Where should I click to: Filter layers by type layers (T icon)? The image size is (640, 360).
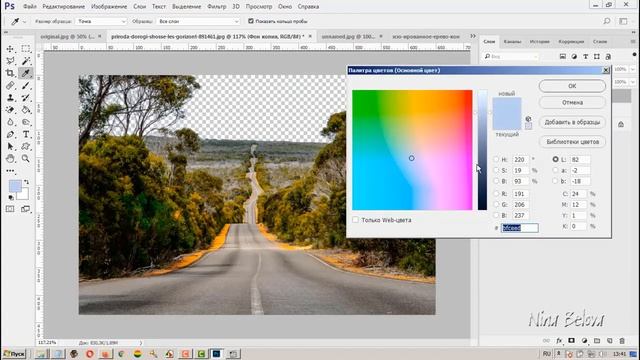pos(585,56)
